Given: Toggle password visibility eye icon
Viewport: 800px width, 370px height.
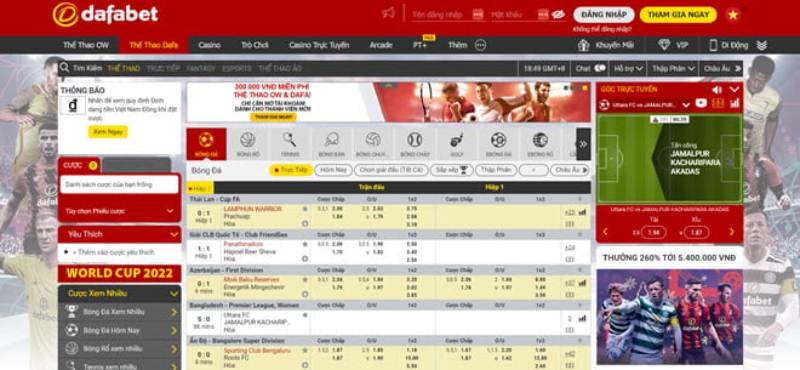Looking at the screenshot, I should coord(558,15).
